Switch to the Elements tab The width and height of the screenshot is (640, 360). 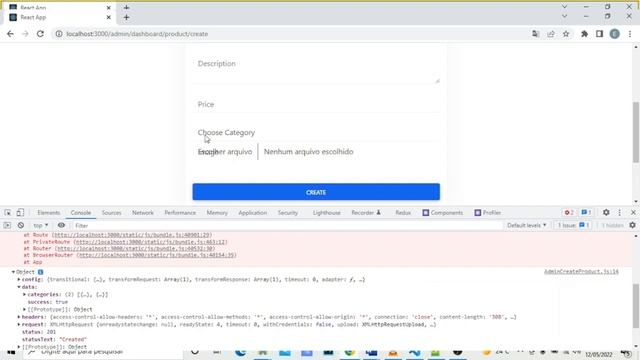49,213
